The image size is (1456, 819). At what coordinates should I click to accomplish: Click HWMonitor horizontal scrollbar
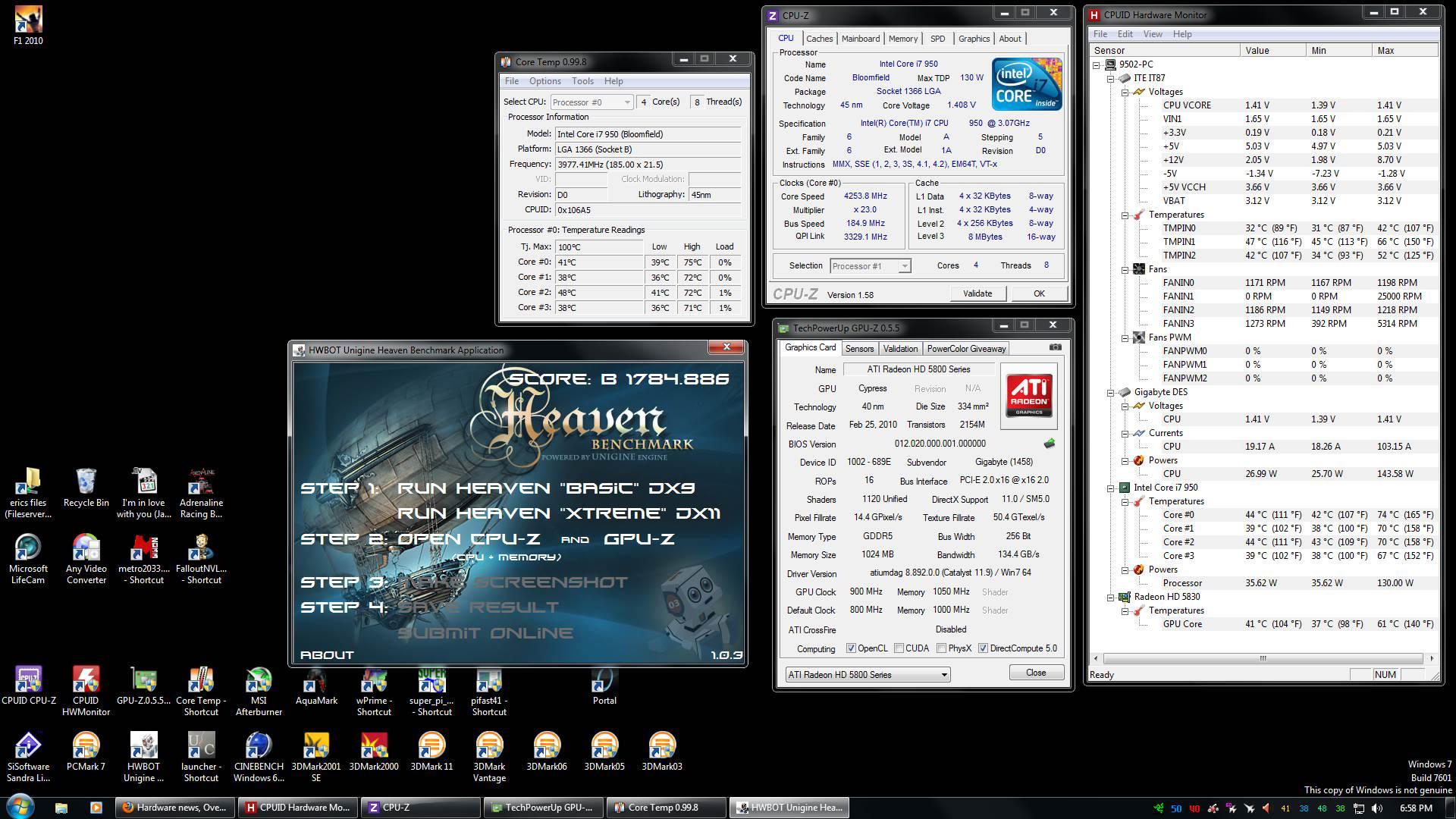pyautogui.click(x=1263, y=658)
